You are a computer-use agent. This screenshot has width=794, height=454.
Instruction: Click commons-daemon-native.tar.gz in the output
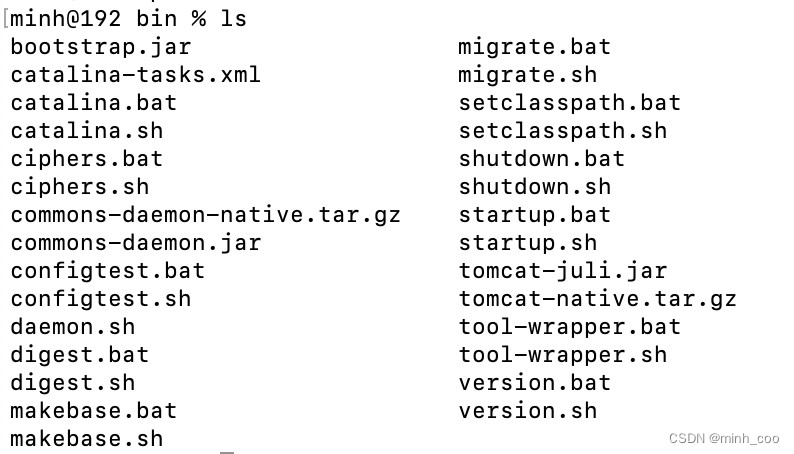206,216
